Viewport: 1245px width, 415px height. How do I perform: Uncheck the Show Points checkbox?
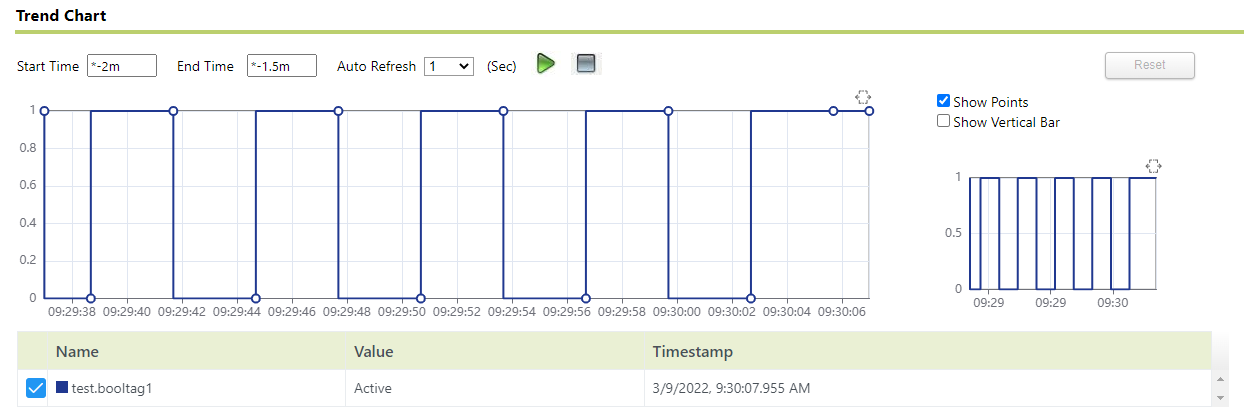943,101
